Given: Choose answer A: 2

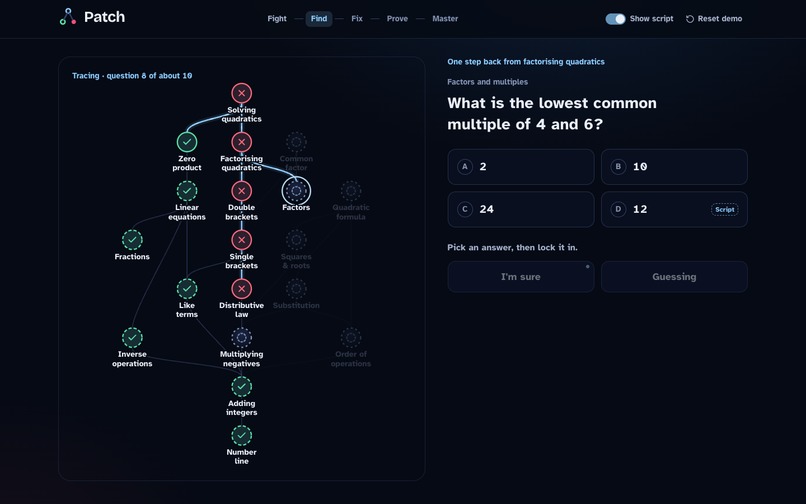Looking at the screenshot, I should tap(521, 167).
